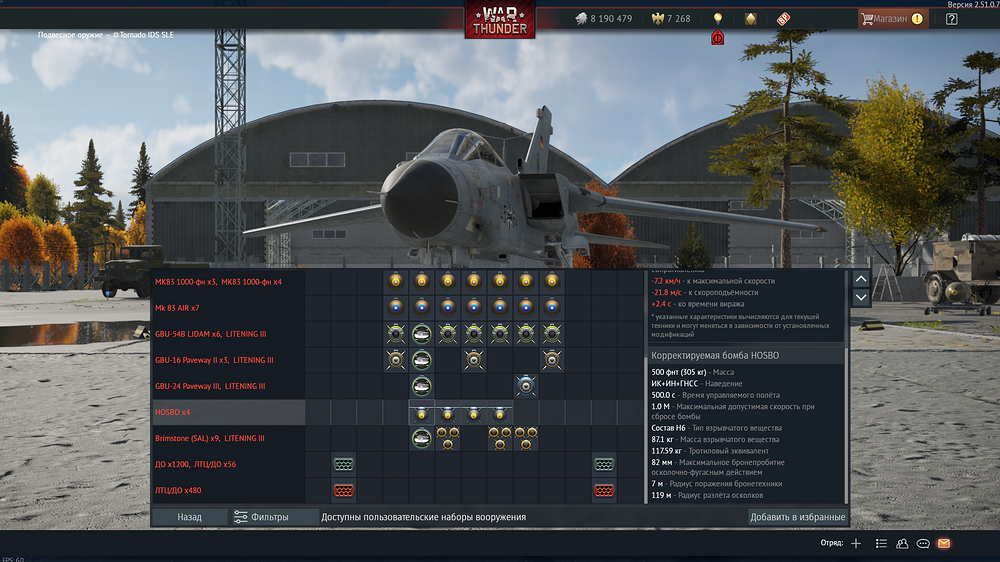Click the Golden Eagles currency icon
The image size is (1000, 562).
657,18
